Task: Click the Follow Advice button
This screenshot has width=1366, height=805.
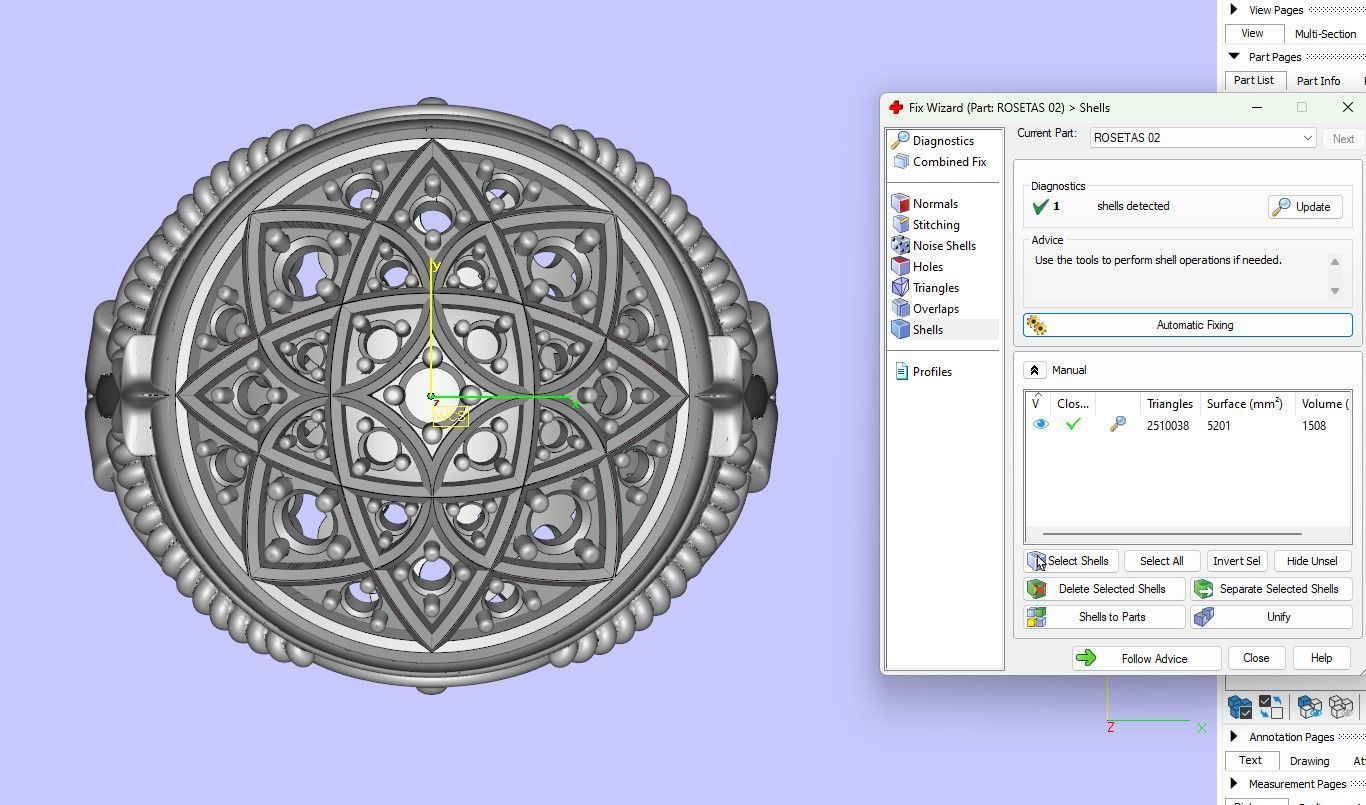Action: click(1147, 658)
